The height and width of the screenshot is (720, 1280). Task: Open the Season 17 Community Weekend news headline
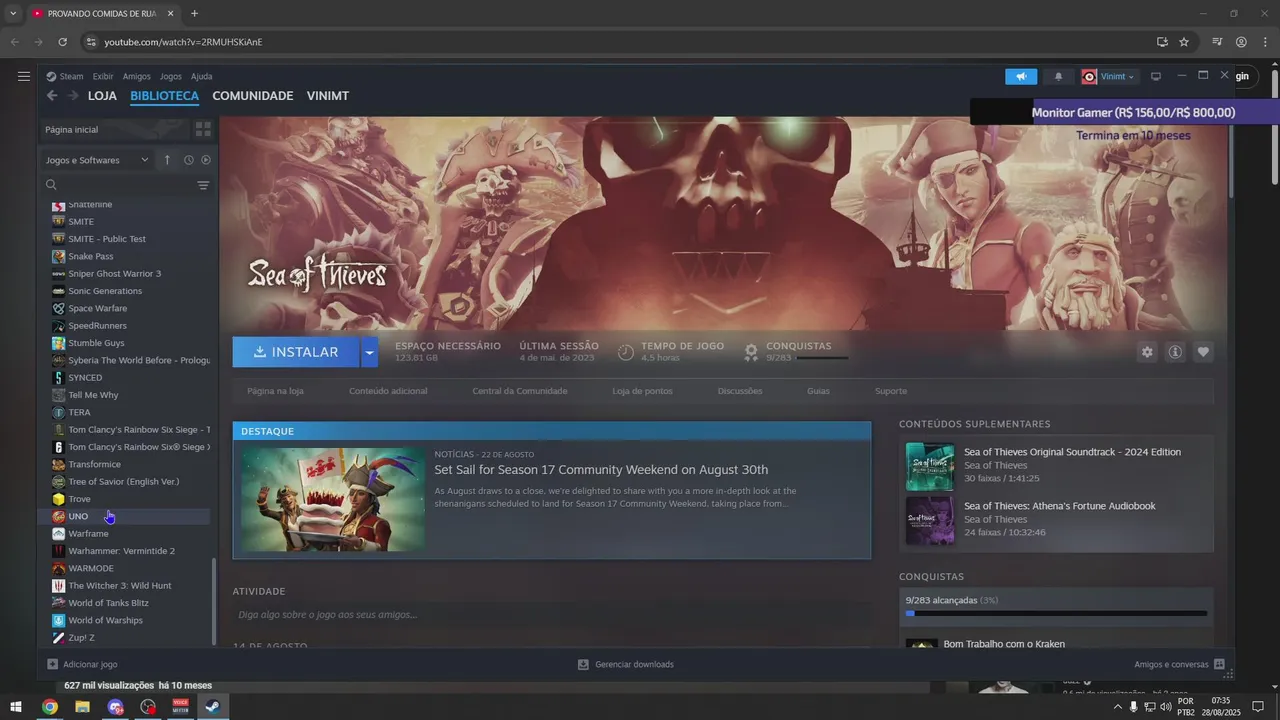pyautogui.click(x=601, y=470)
